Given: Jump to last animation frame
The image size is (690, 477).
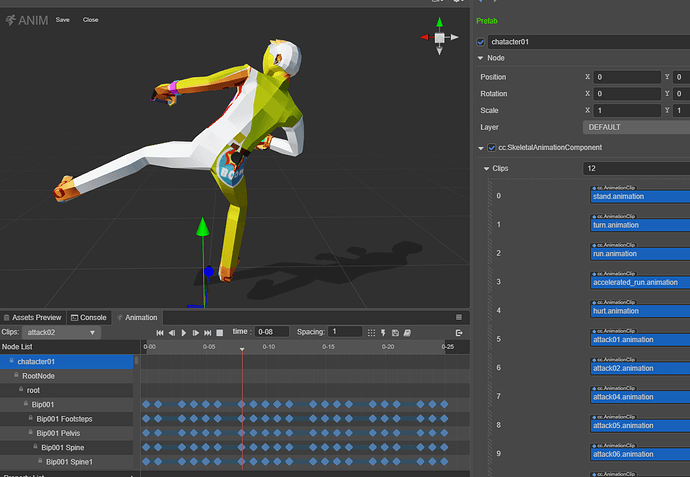Looking at the screenshot, I should (x=207, y=332).
